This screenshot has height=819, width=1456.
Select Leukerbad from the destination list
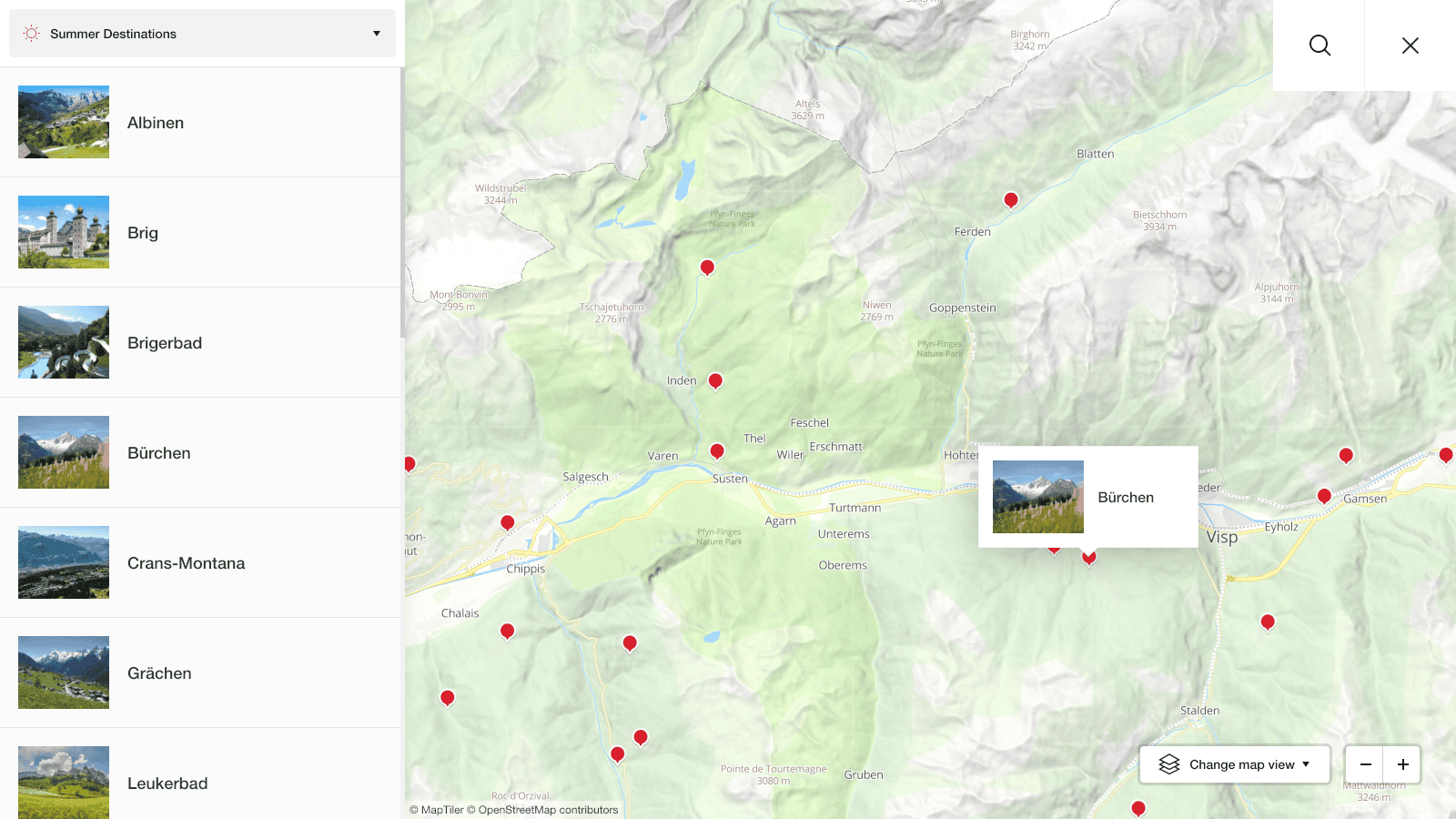point(167,783)
